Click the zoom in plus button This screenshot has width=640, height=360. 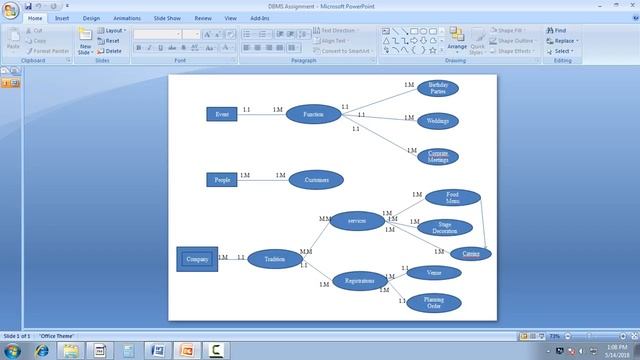(623, 336)
